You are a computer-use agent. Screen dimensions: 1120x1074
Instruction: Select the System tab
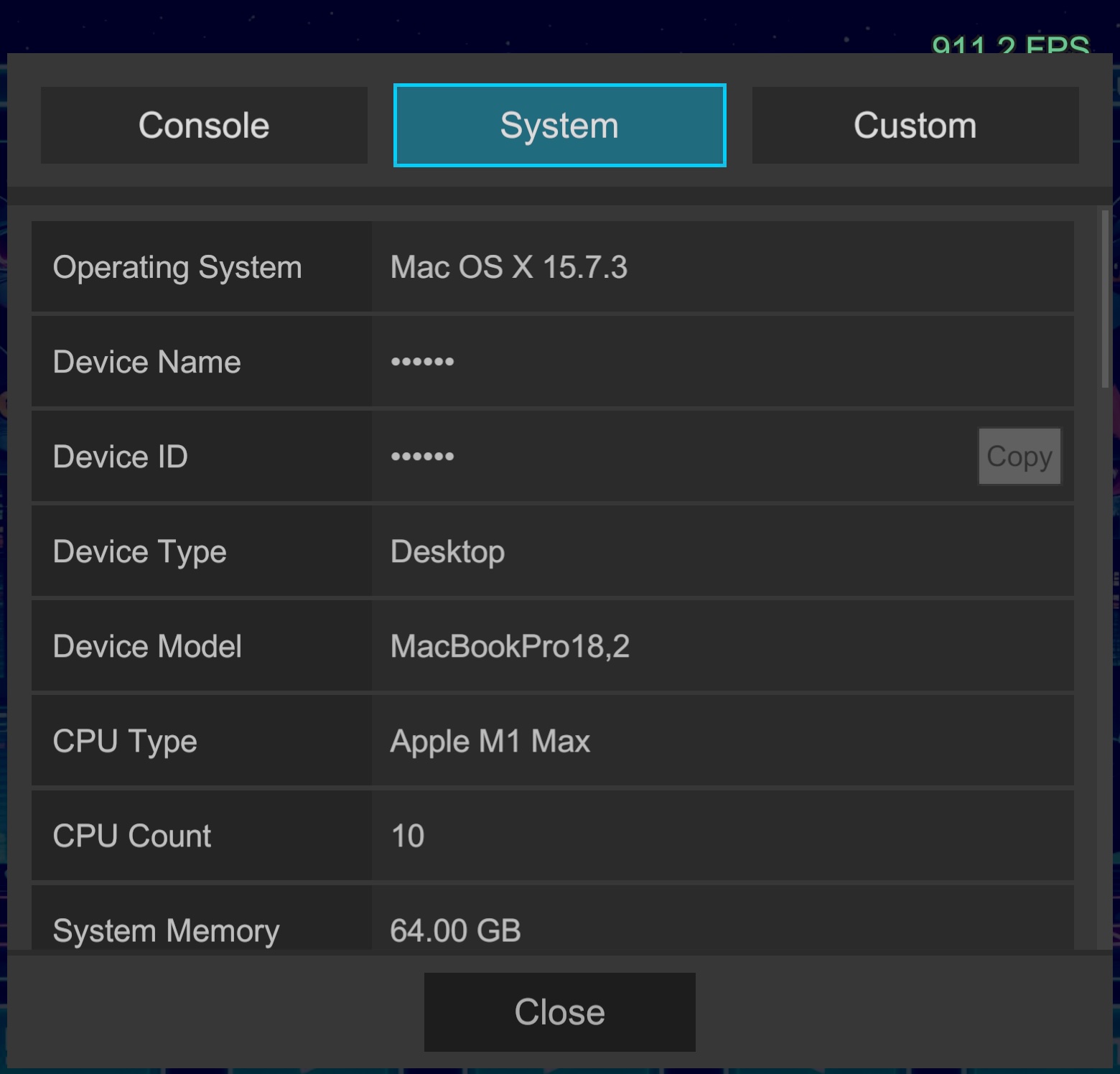pyautogui.click(x=559, y=126)
